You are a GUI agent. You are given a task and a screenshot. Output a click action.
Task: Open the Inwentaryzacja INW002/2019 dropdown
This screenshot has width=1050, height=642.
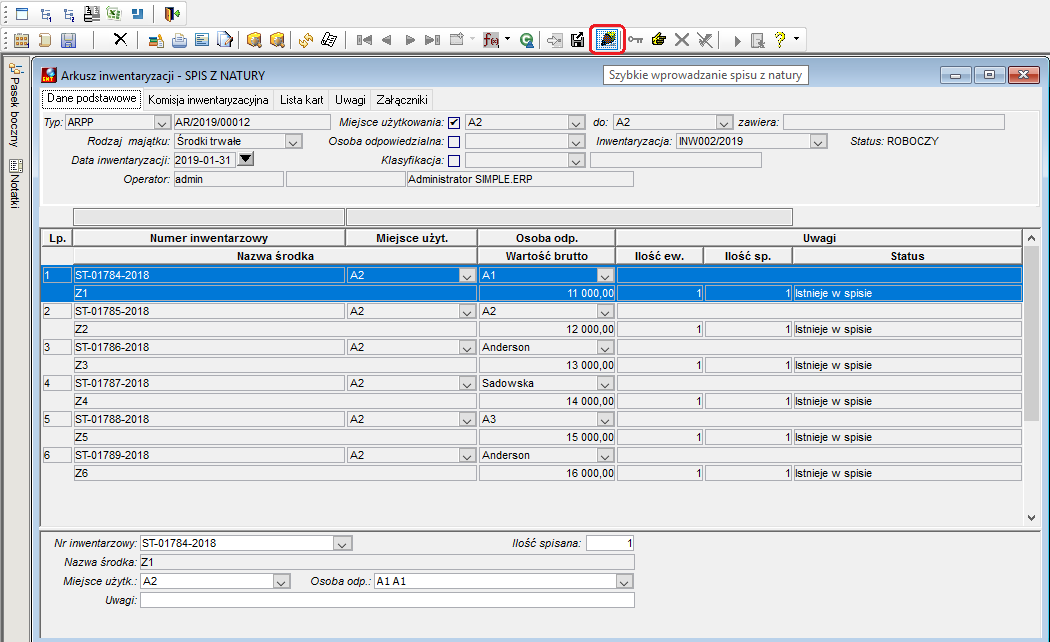point(818,141)
